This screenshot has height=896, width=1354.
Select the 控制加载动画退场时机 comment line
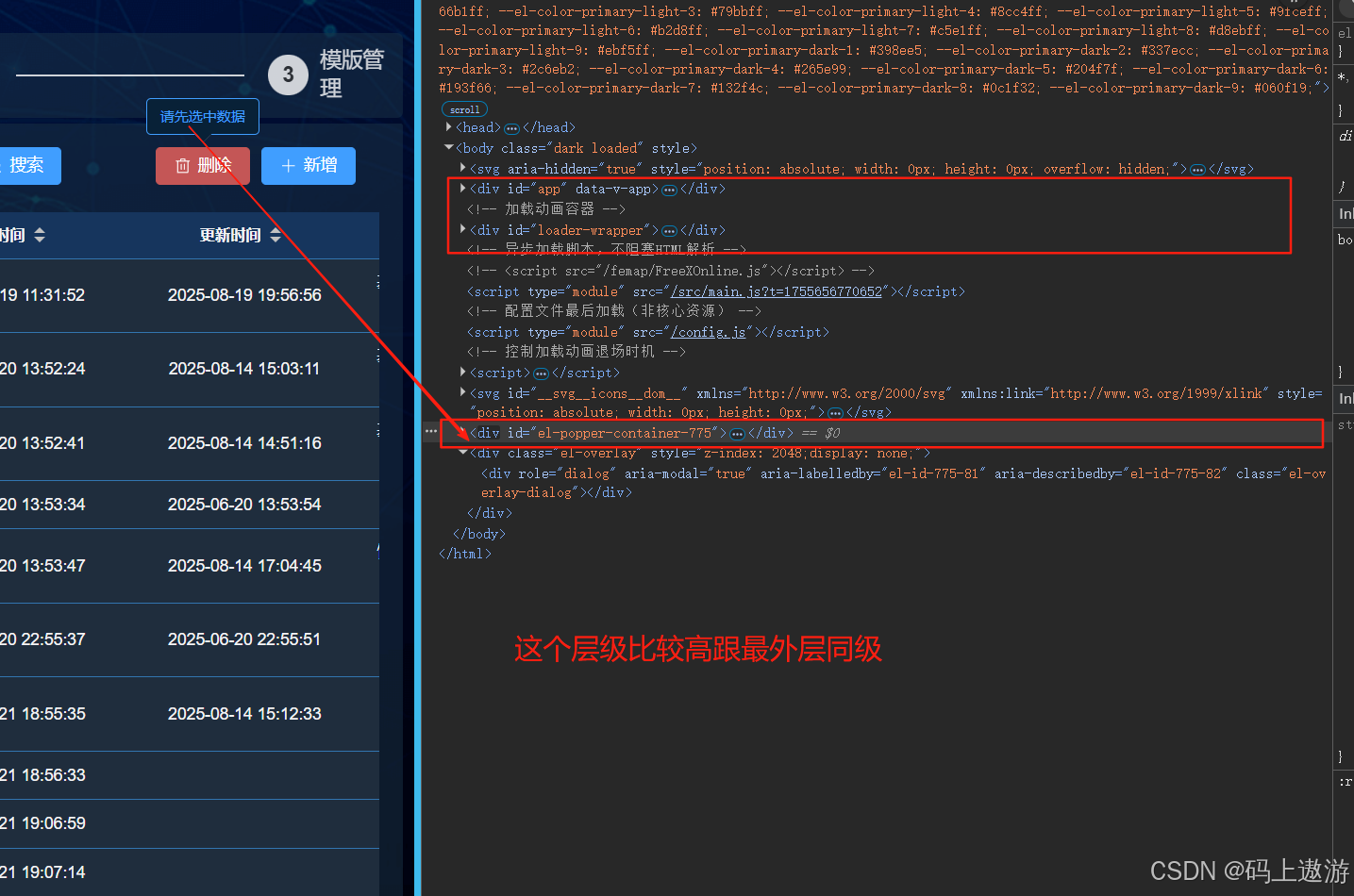[x=576, y=352]
